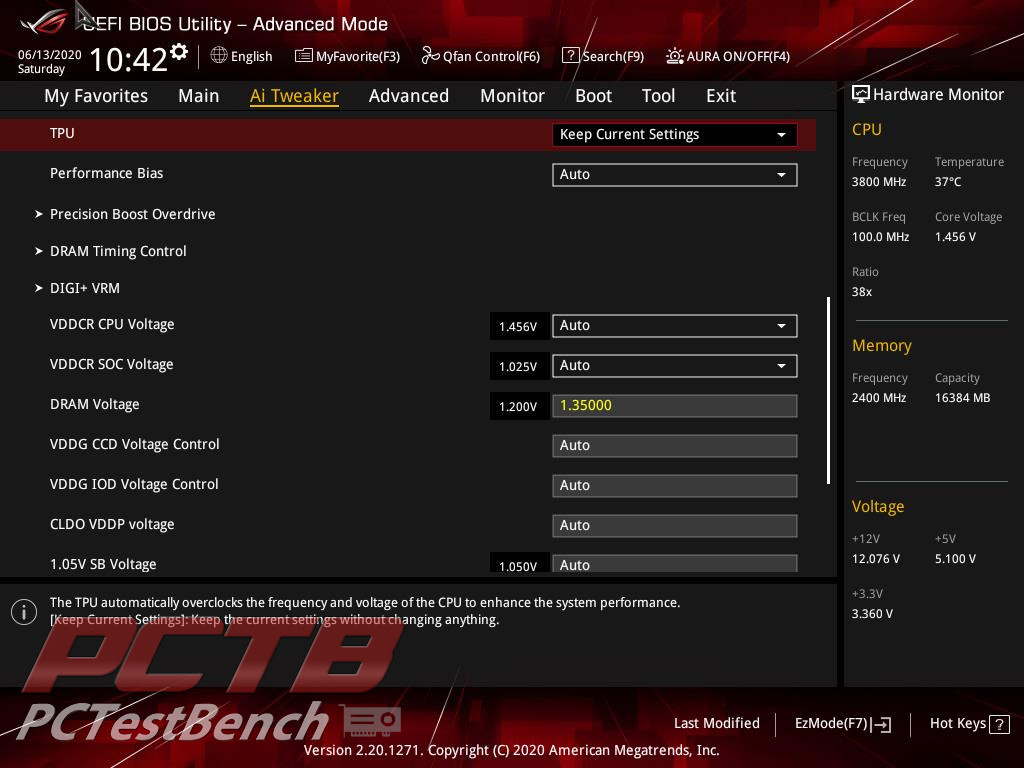Click Last Modified
Viewport: 1024px width, 768px height.
716,724
